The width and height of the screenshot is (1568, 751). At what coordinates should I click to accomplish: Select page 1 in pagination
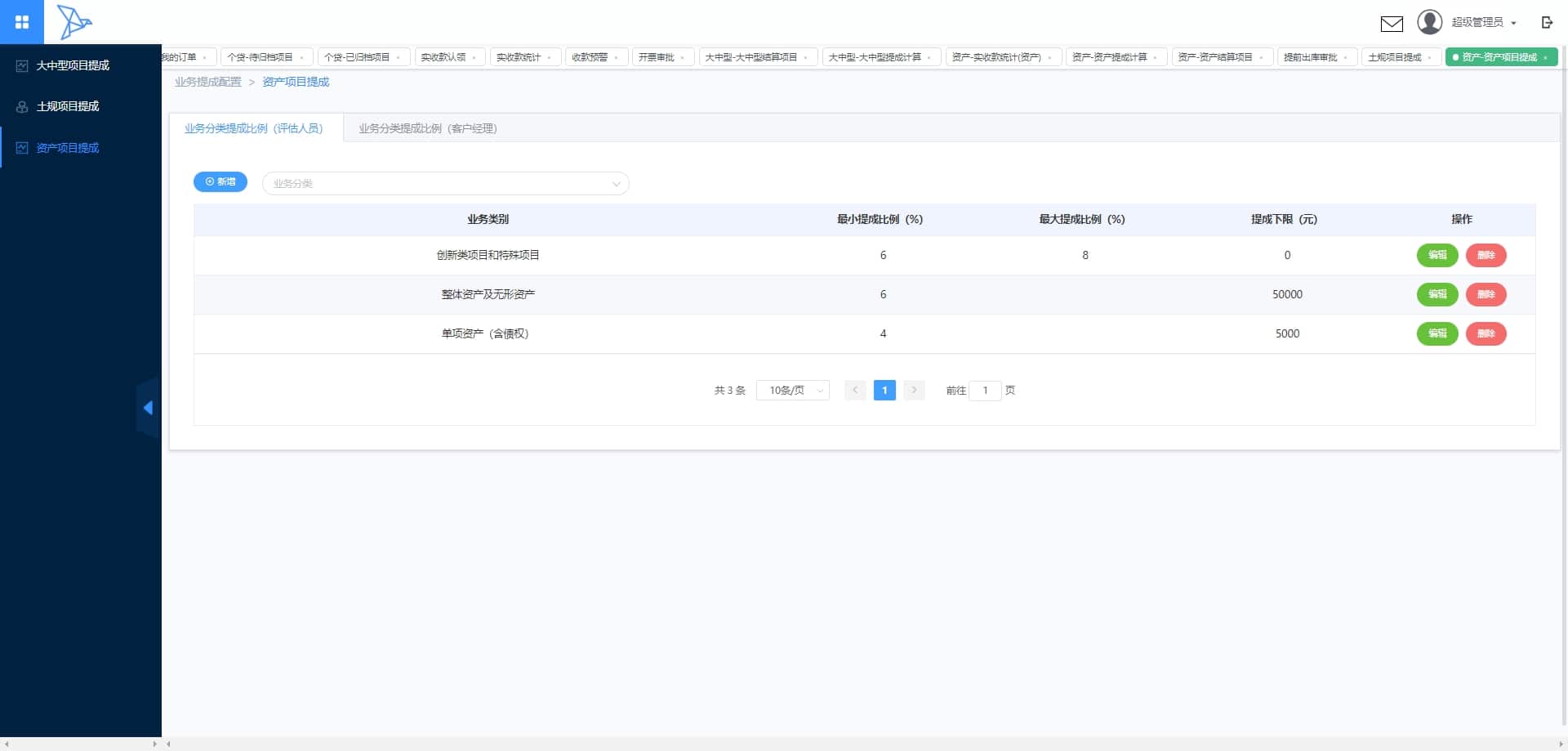[884, 391]
